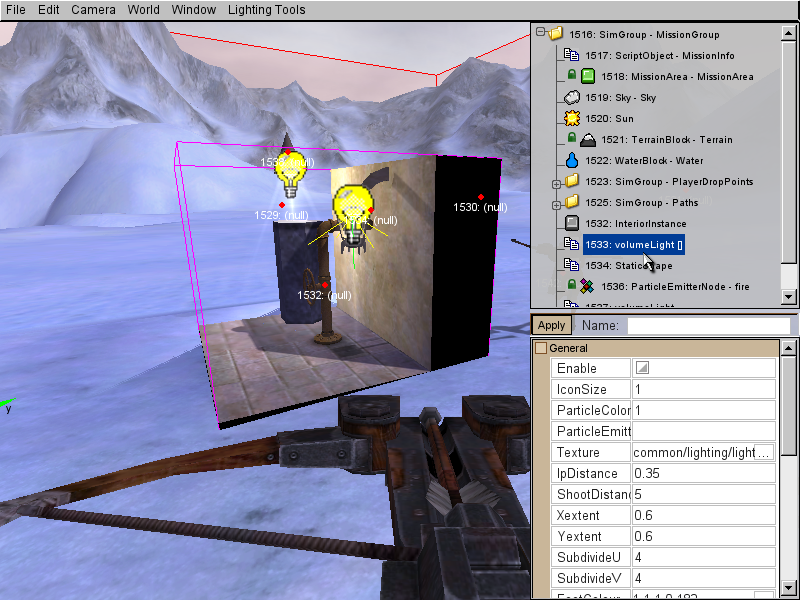Select the TerrainBlock mountain icon
This screenshot has width=800, height=600.
pyautogui.click(x=588, y=139)
